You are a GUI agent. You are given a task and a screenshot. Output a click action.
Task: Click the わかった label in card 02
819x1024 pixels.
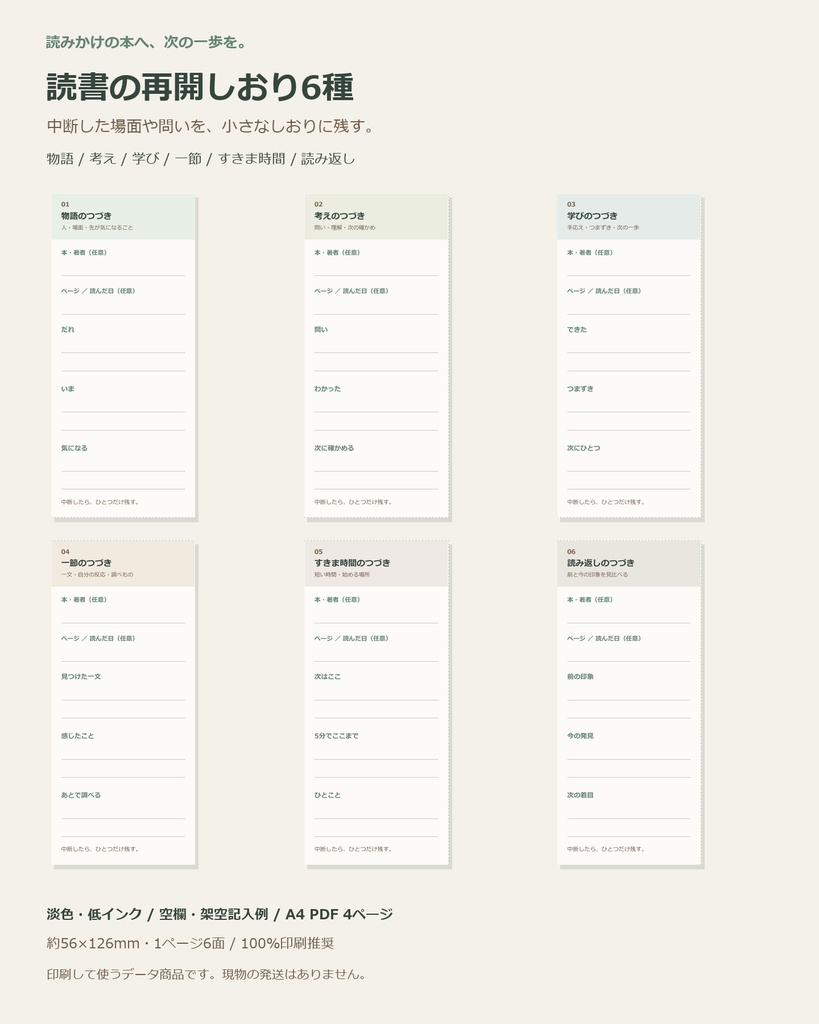[327, 389]
